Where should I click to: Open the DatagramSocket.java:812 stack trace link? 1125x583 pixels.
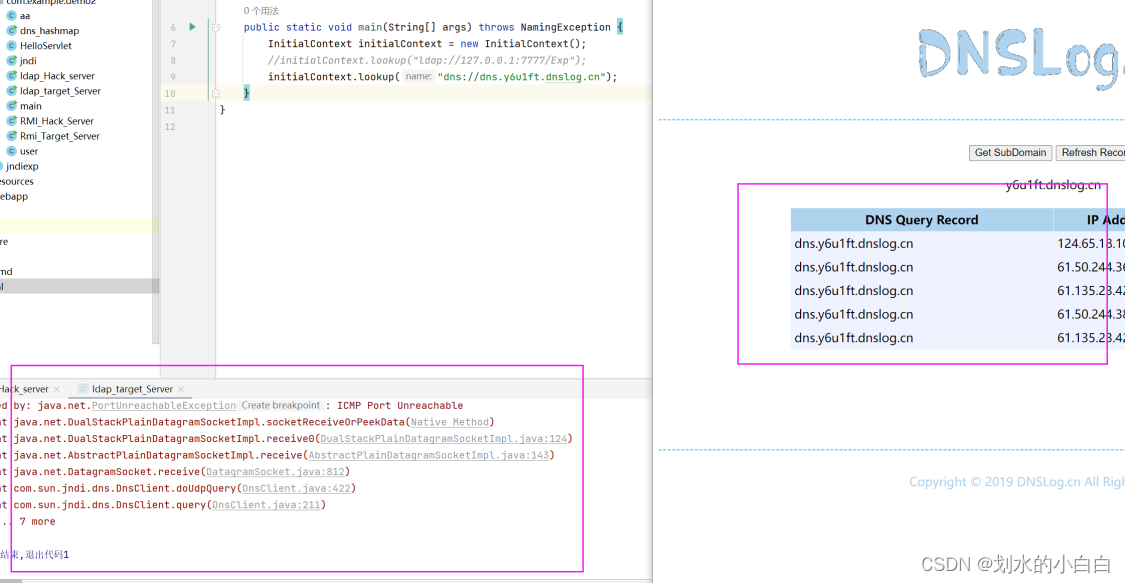click(276, 472)
